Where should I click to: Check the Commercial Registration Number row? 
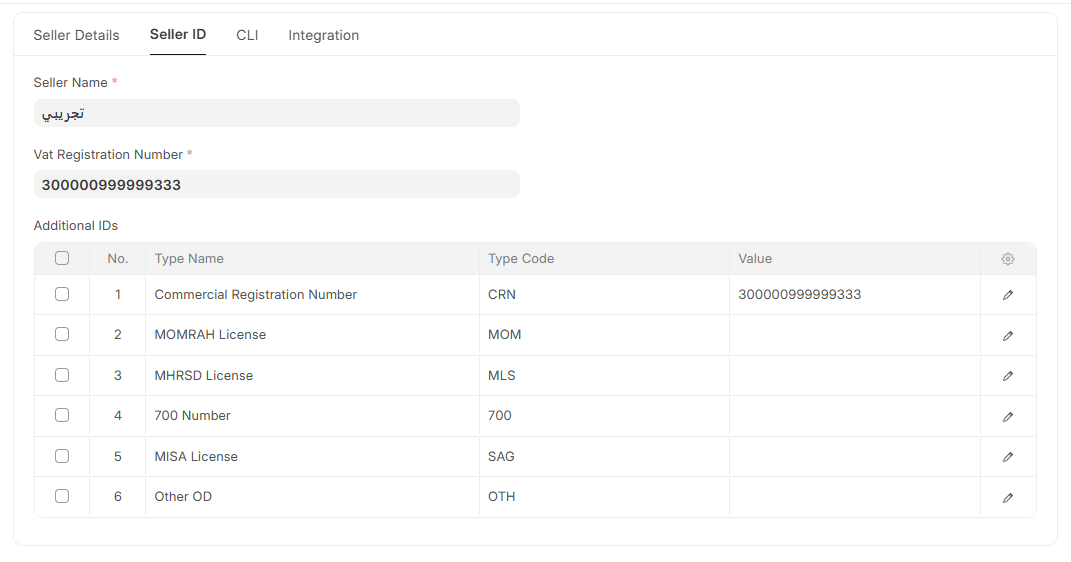pyautogui.click(x=62, y=294)
